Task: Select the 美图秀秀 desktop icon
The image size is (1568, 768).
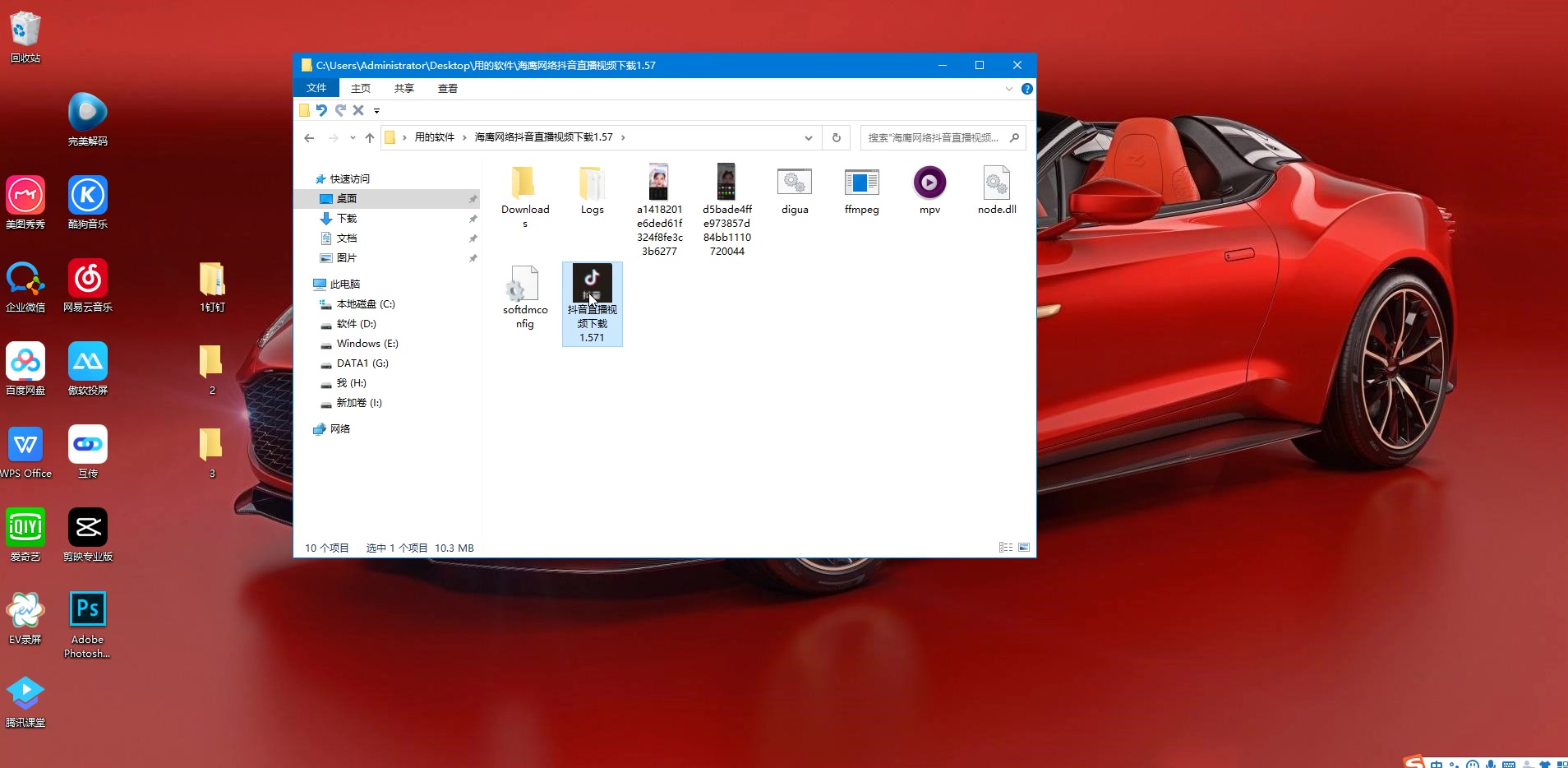Action: 25,203
